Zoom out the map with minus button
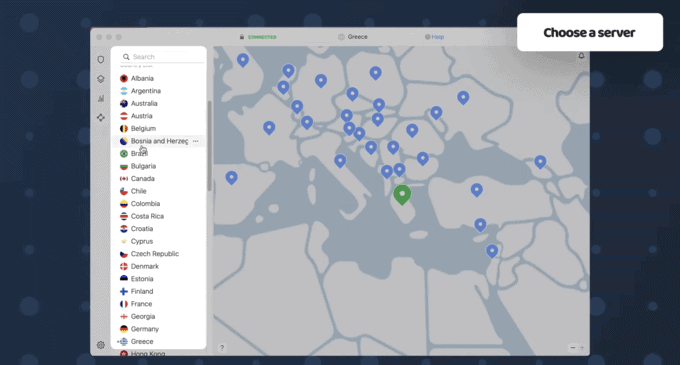The image size is (680, 365). 573,348
